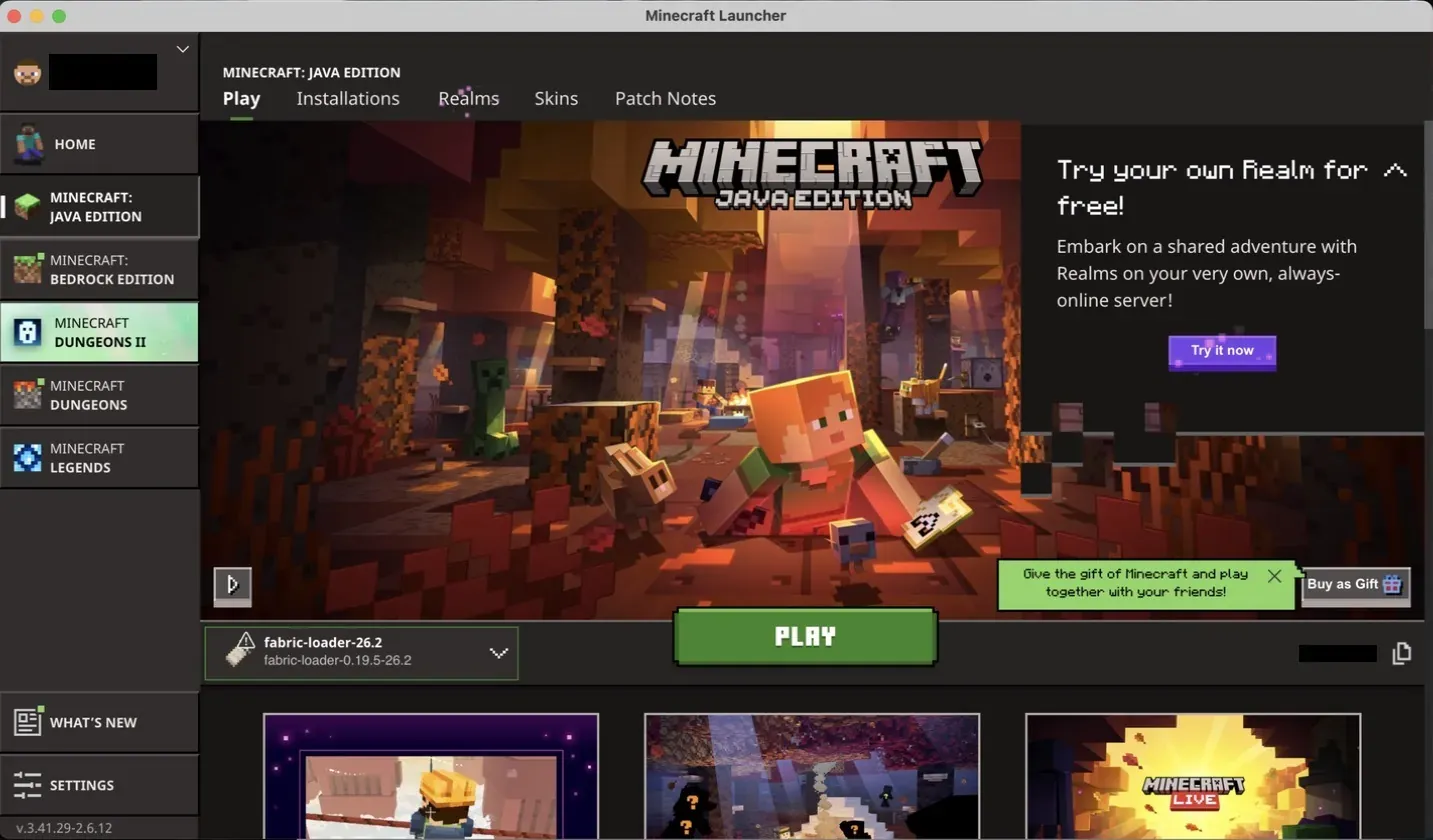Open the middle news thumbnail with question marks
This screenshot has width=1433, height=840.
[812, 776]
